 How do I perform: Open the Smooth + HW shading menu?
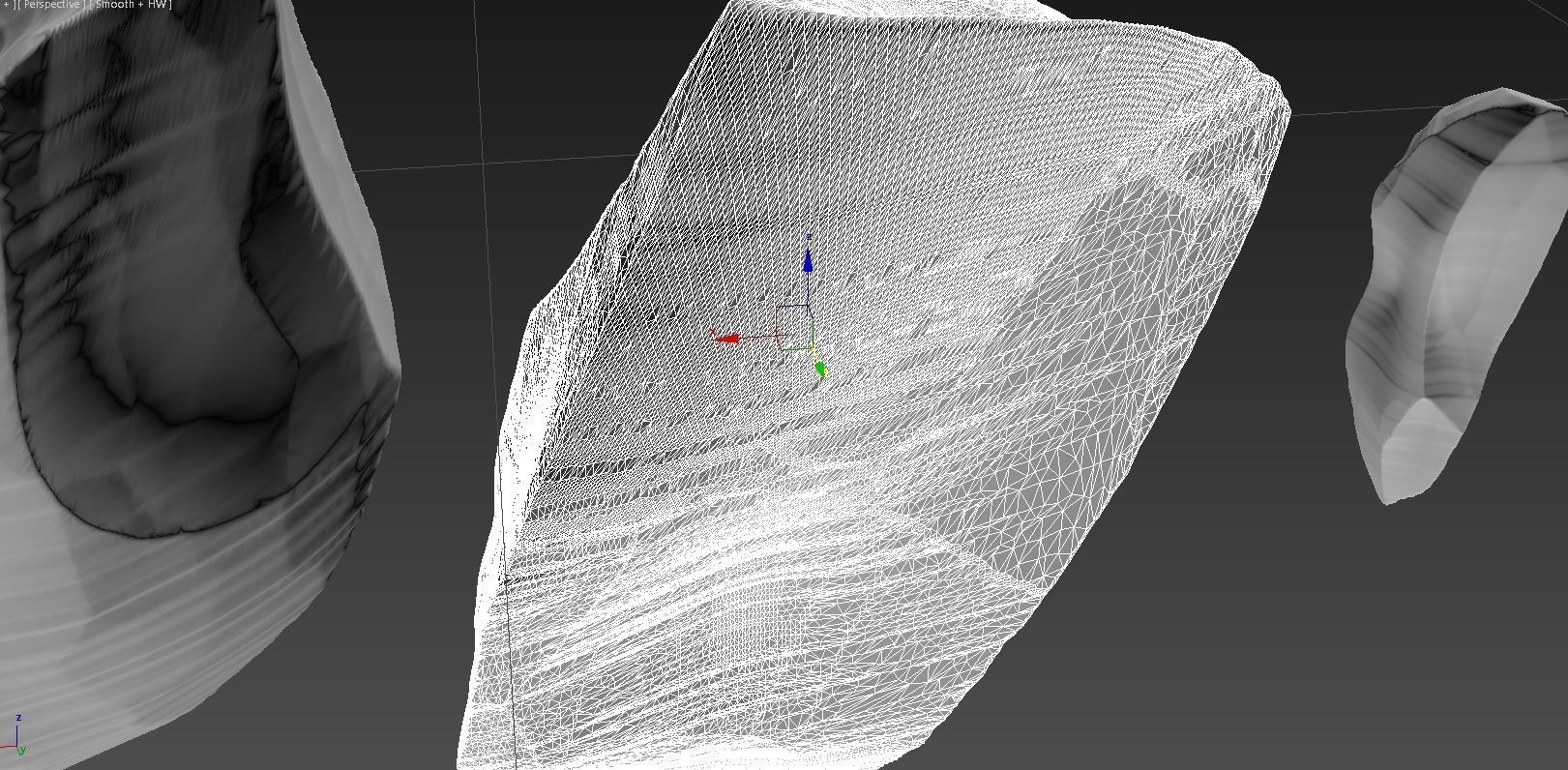point(133,5)
